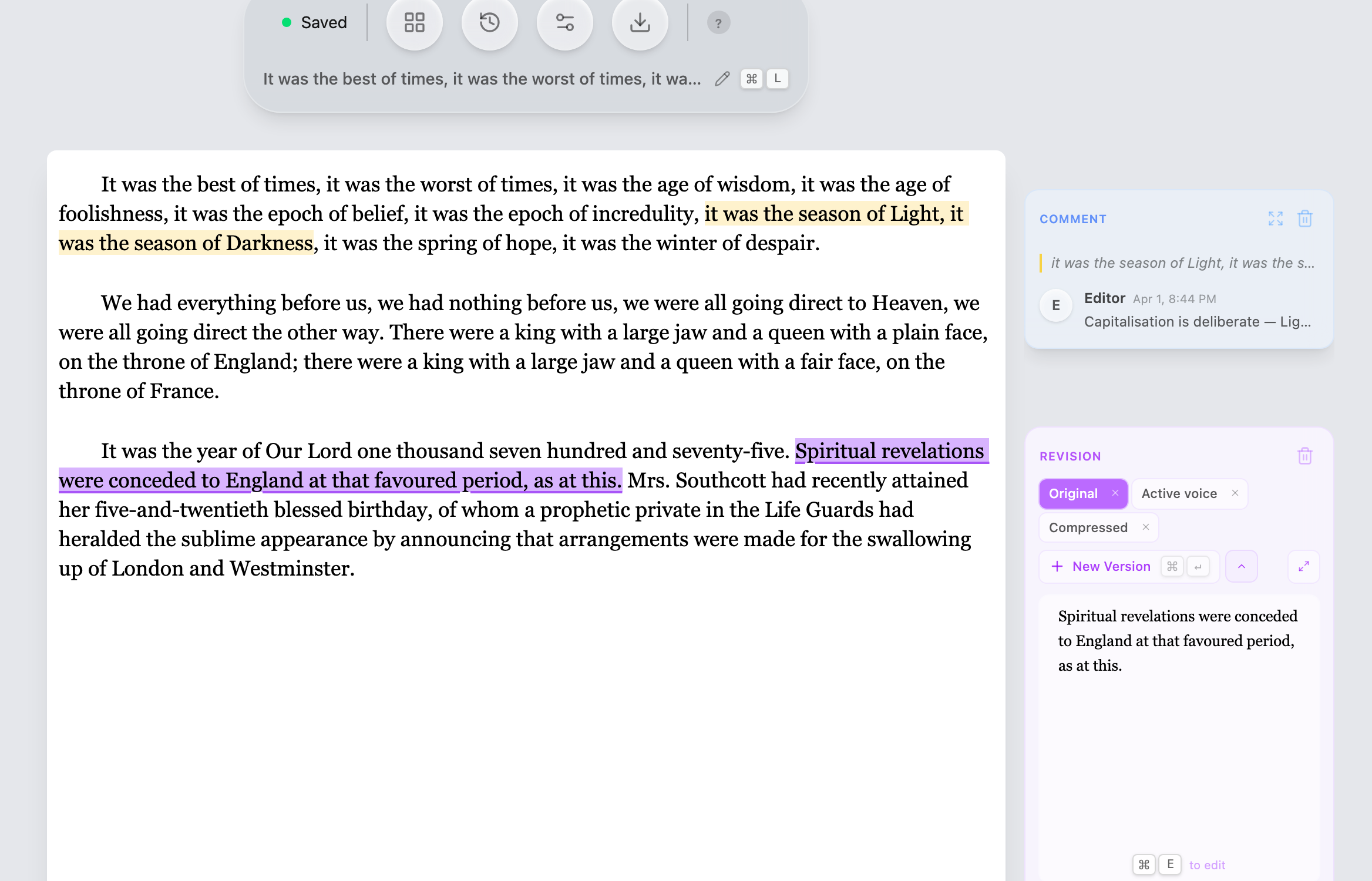Delete the revision with trash icon
Viewport: 1372px width, 881px height.
pyautogui.click(x=1305, y=456)
